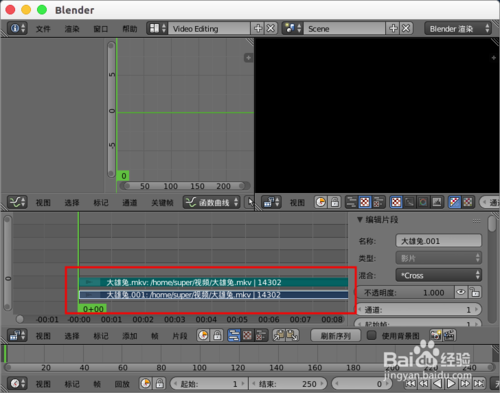Jump to start frame playback button

pos(410,384)
